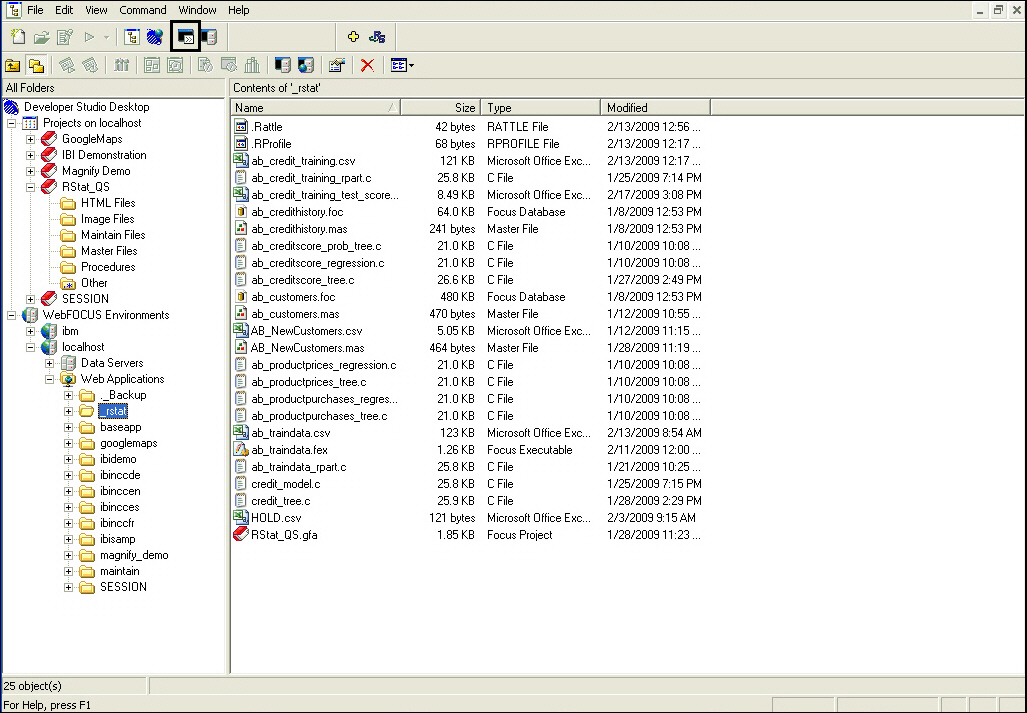
Task: Click the yellow plus add icon
Action: point(353,37)
